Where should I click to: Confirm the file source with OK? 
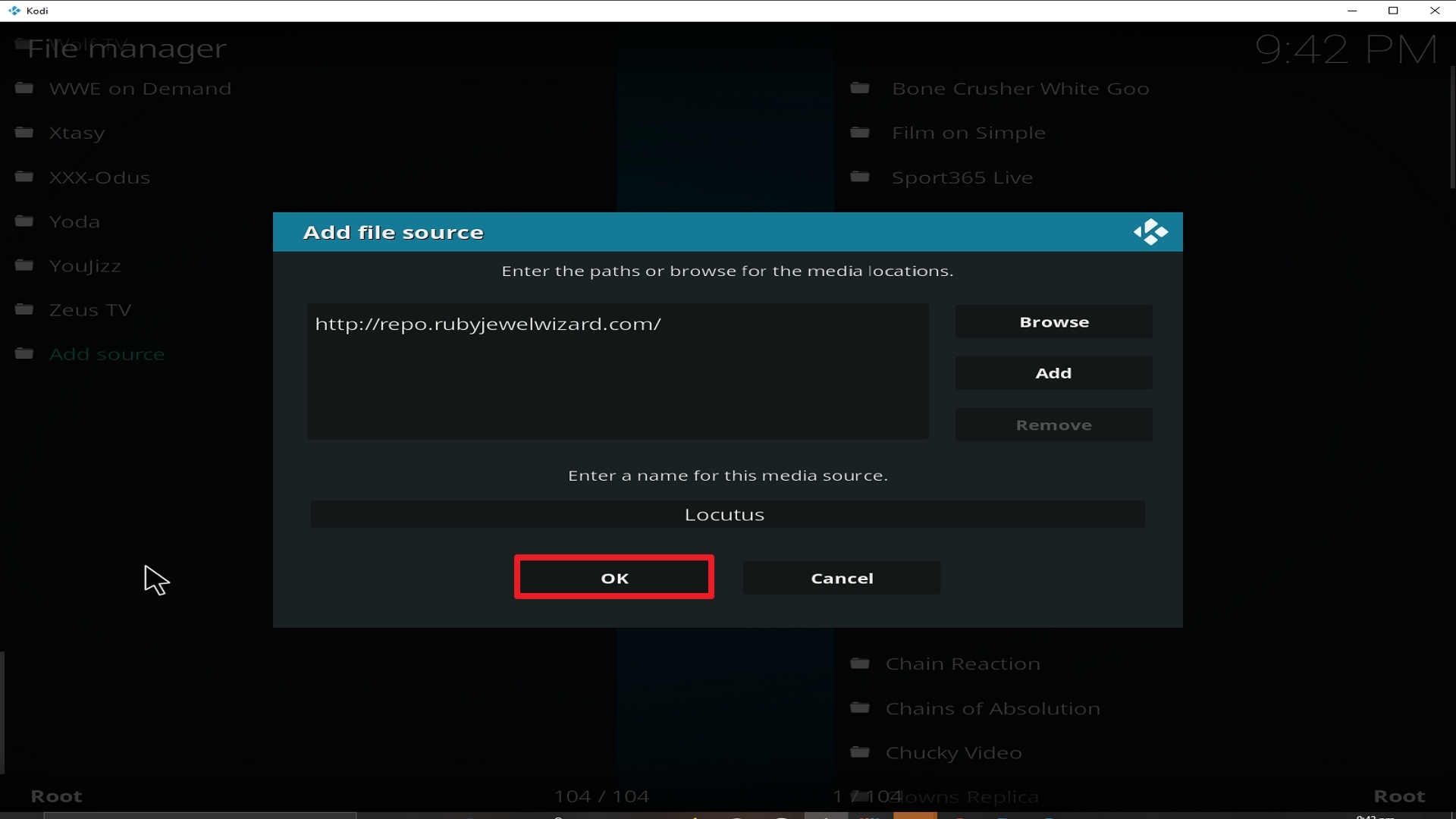point(614,578)
